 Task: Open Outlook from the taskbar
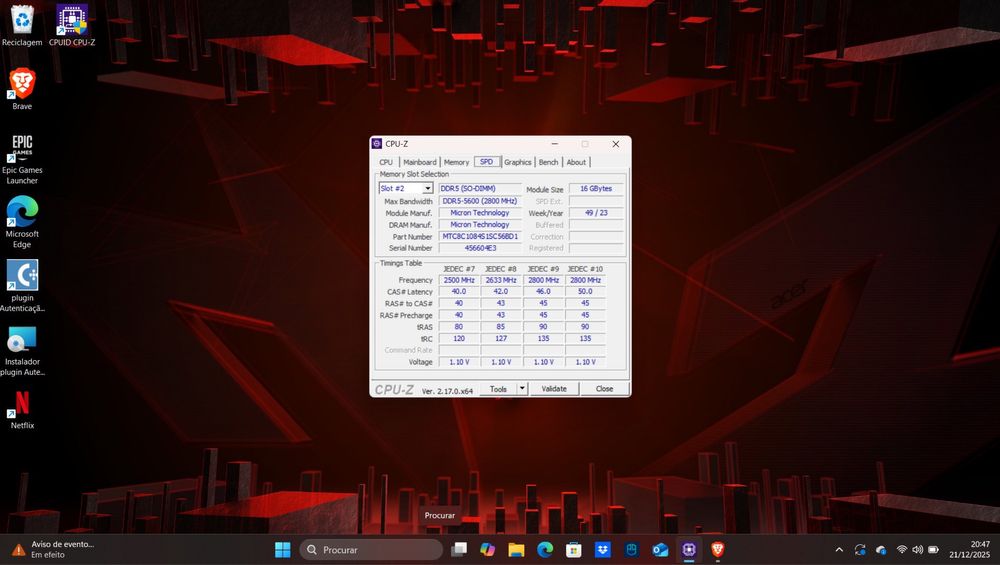(x=660, y=550)
